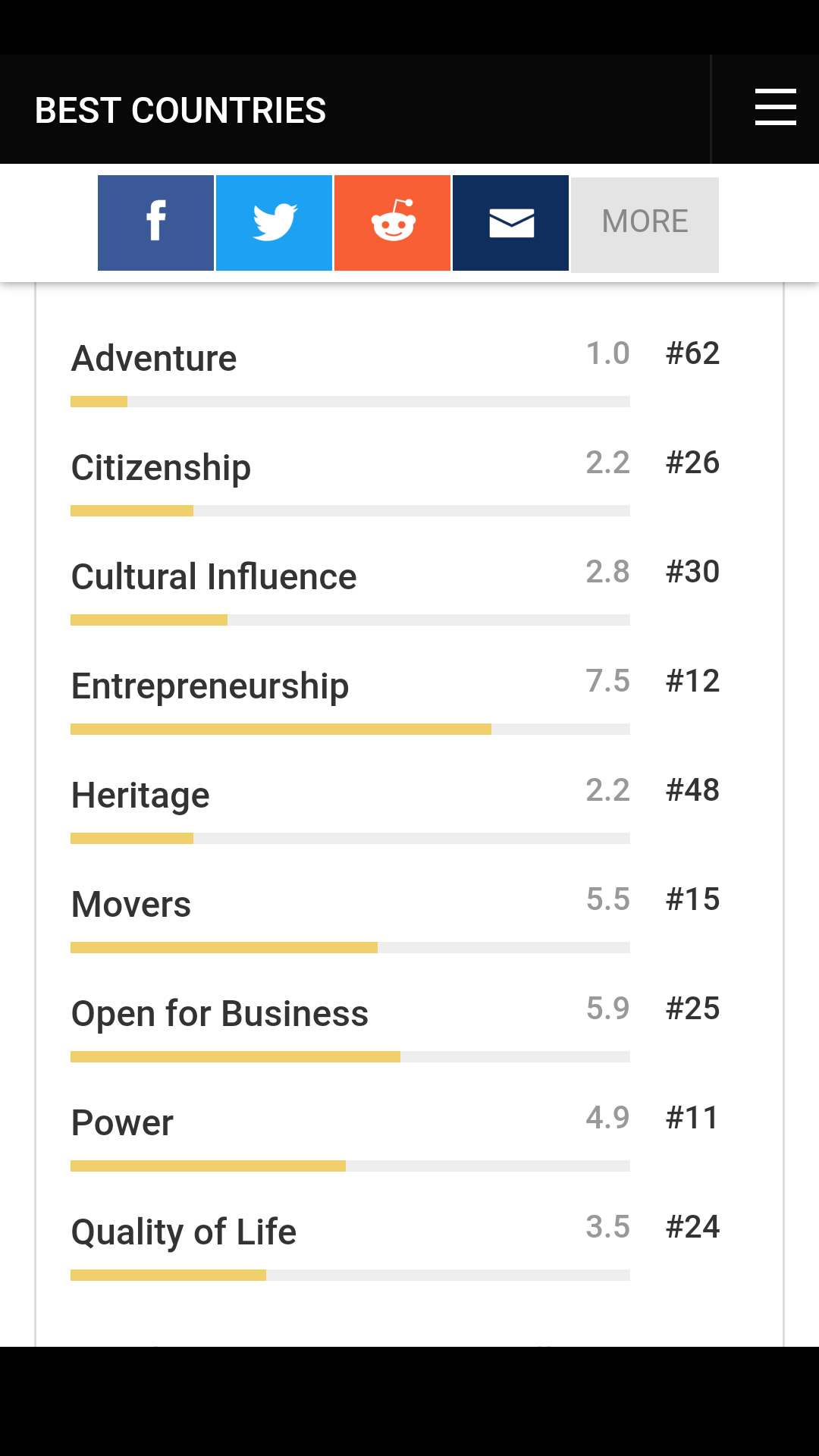This screenshot has height=1456, width=819.
Task: Share on Reddit
Action: point(392,223)
